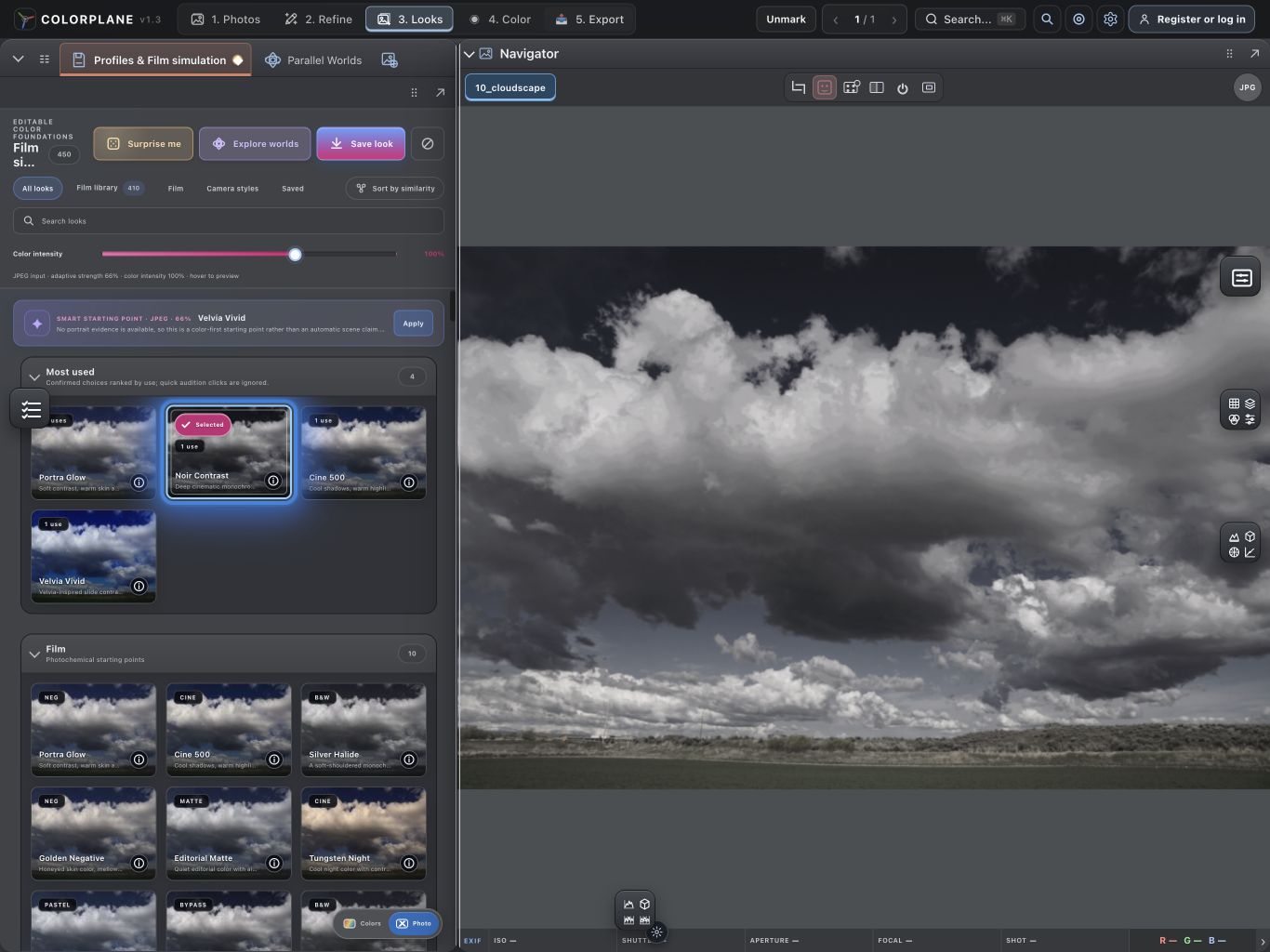Click the fit-to-frame icon in Navigator toolbar

(x=929, y=87)
